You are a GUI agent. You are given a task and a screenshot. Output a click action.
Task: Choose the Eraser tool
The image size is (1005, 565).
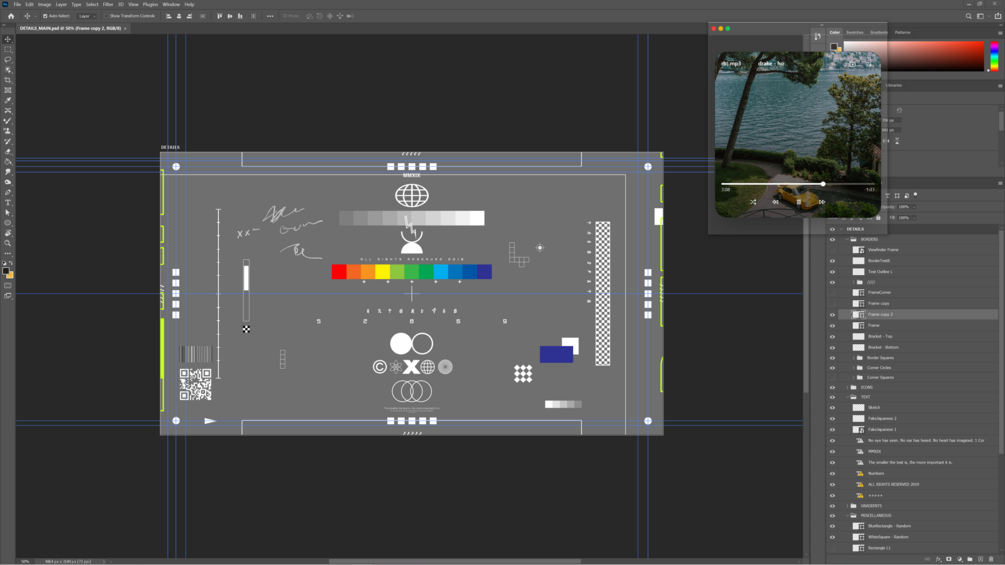(8, 152)
